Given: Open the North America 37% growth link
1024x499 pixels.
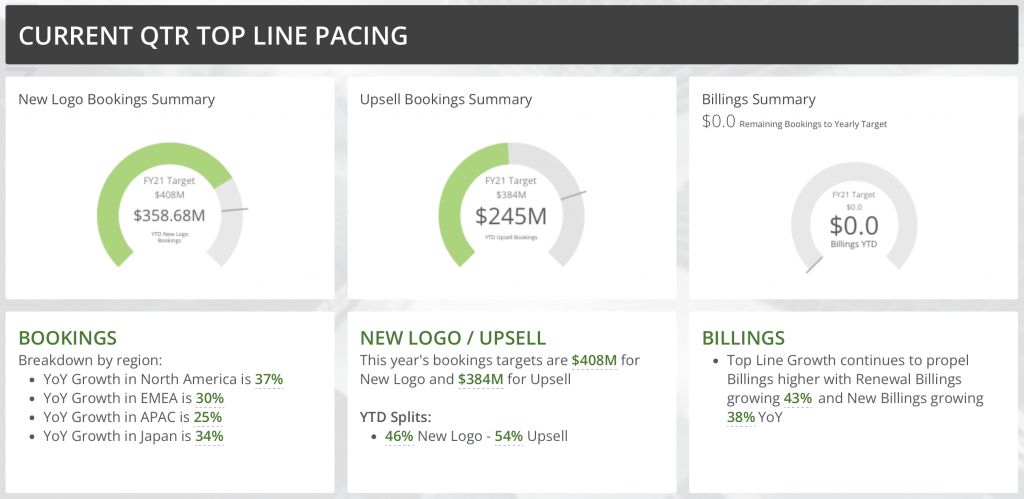Looking at the screenshot, I should coord(269,379).
